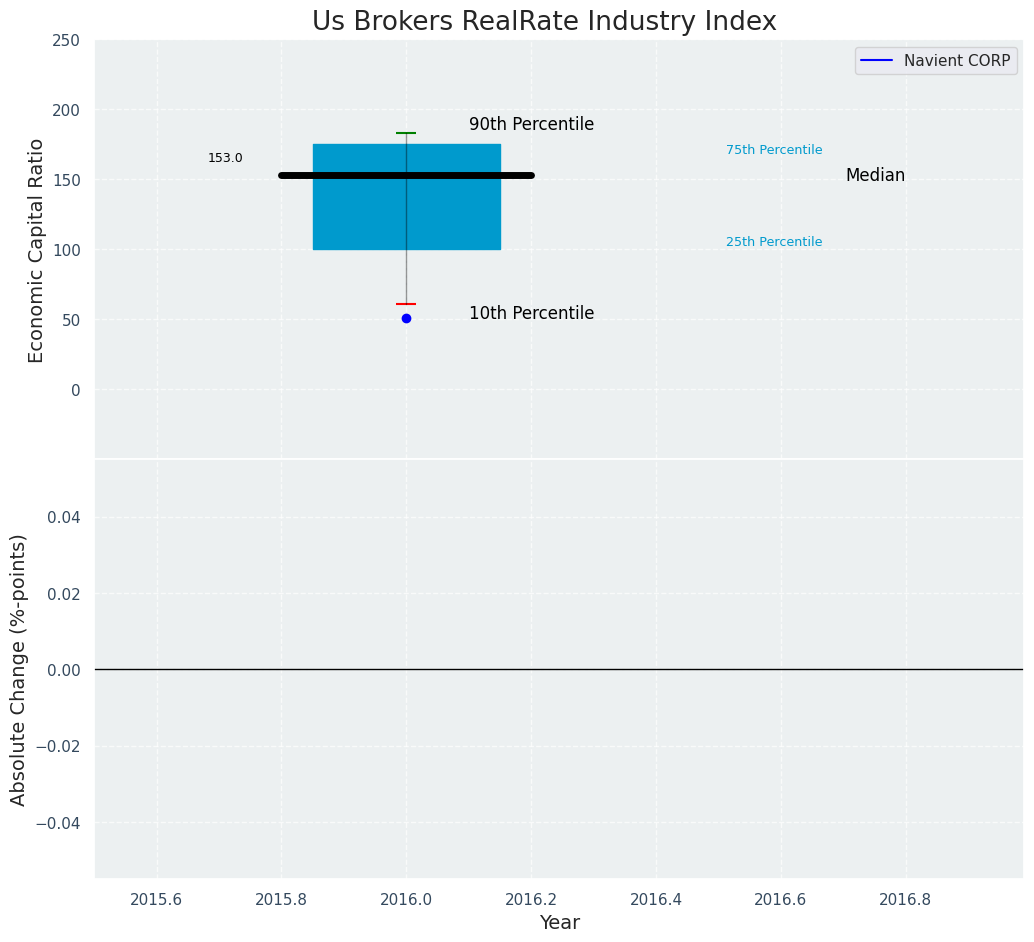Click the 153.0 median value label
Screen dimensions: 1034x942
[x=226, y=158]
